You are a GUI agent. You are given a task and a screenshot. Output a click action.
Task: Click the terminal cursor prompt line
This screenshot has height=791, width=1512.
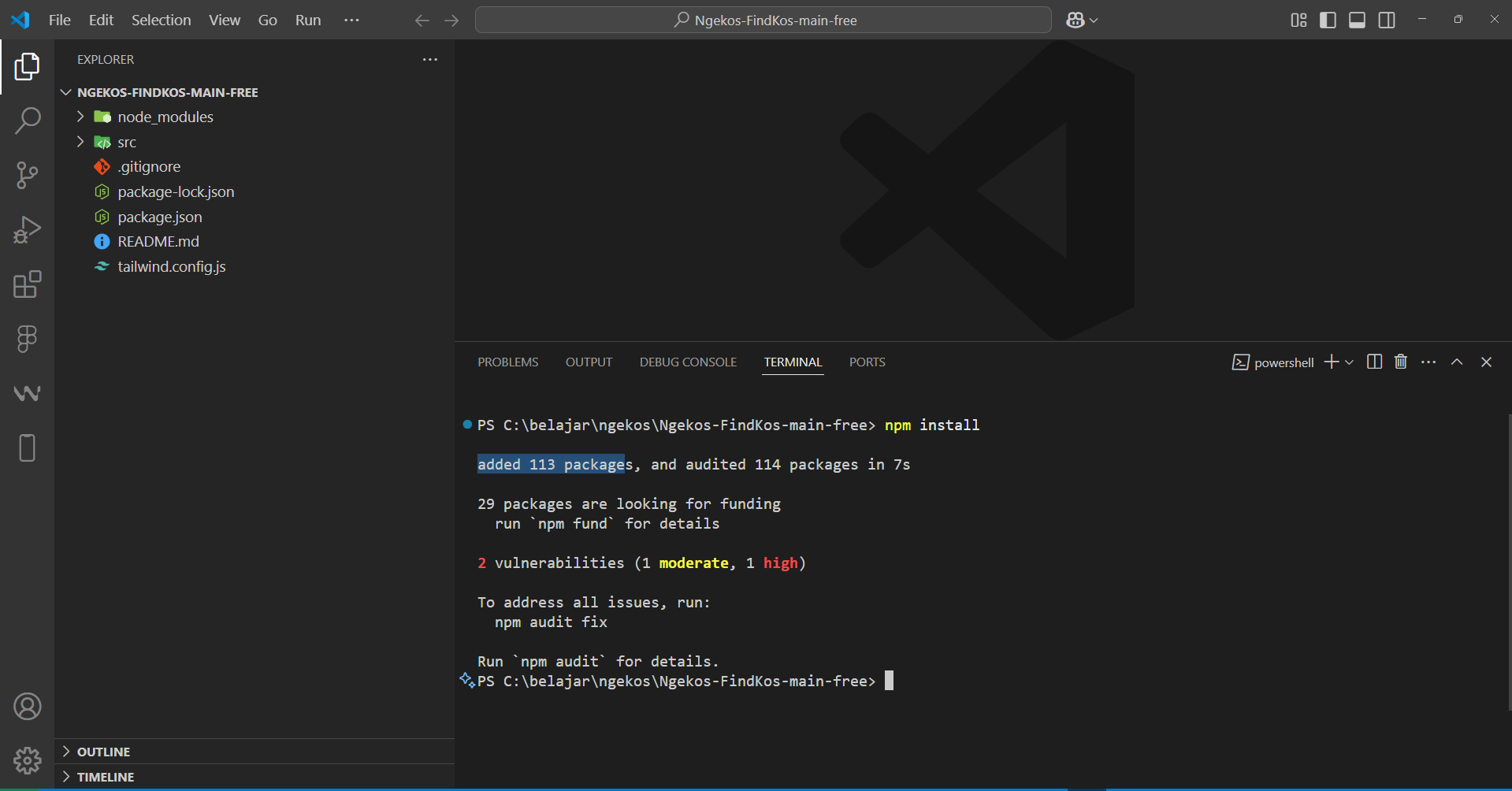click(685, 681)
